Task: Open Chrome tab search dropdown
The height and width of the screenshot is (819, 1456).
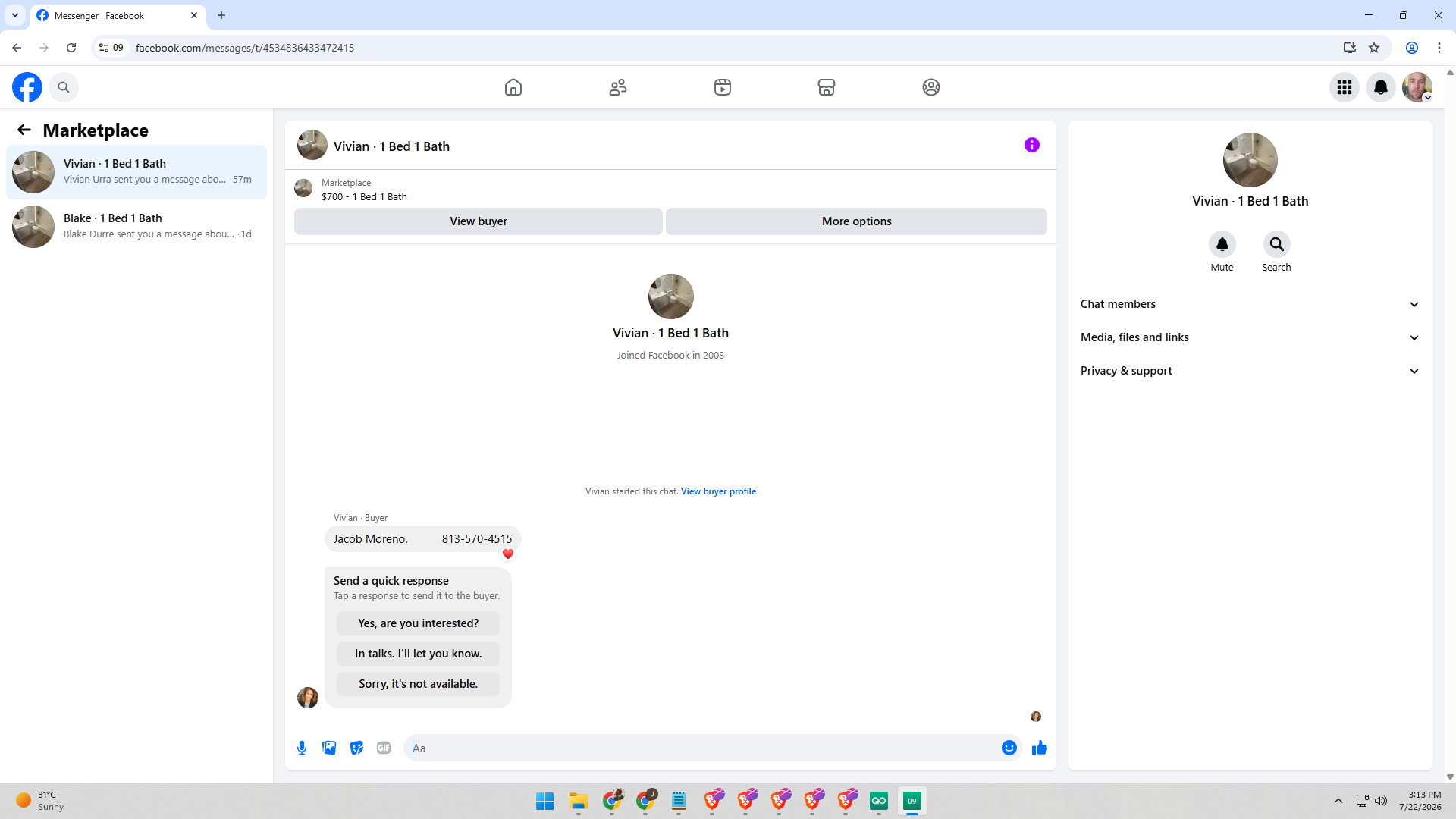Action: coord(15,15)
